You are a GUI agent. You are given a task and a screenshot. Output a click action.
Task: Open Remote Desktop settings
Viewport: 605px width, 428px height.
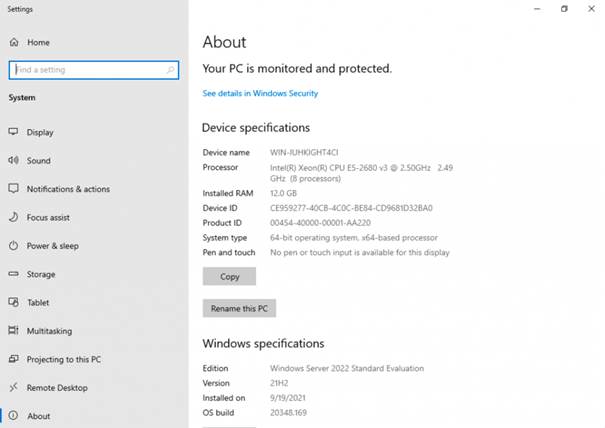point(94,387)
